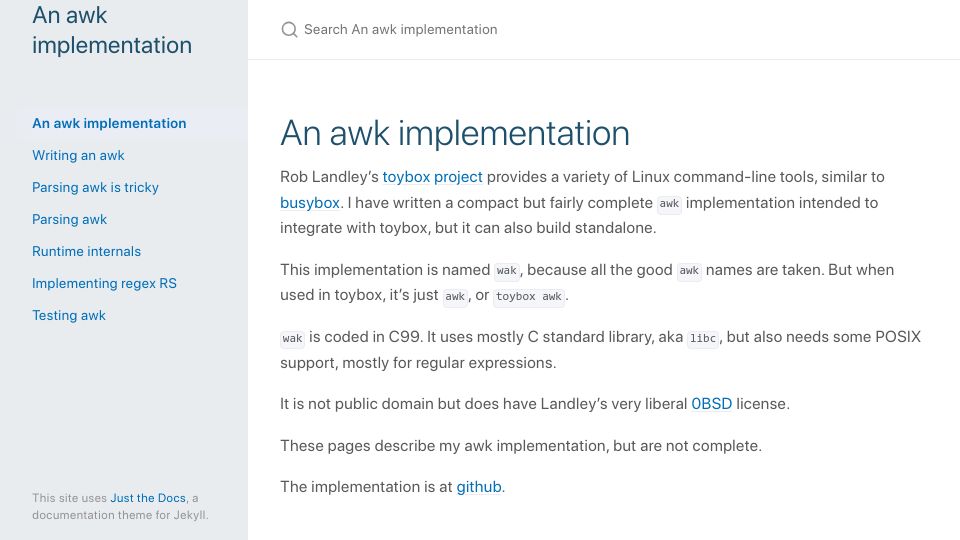Open the busybox link
The width and height of the screenshot is (960, 540).
click(310, 203)
